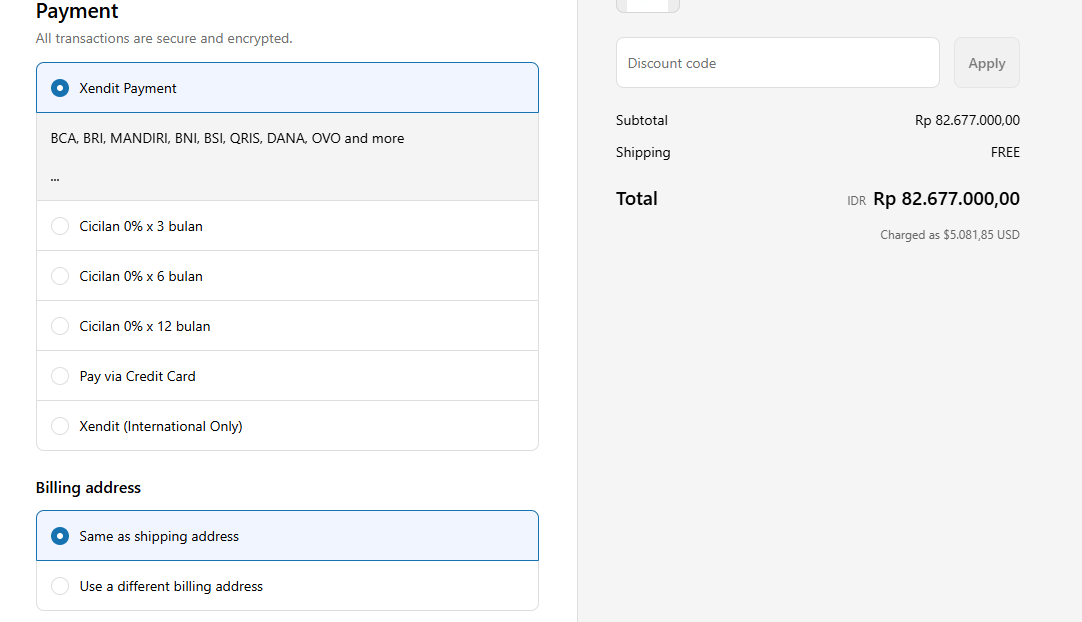Viewport: 1082px width, 622px height.
Task: Pick Cicilan 0% x 12 bulan installment
Action: pos(60,326)
